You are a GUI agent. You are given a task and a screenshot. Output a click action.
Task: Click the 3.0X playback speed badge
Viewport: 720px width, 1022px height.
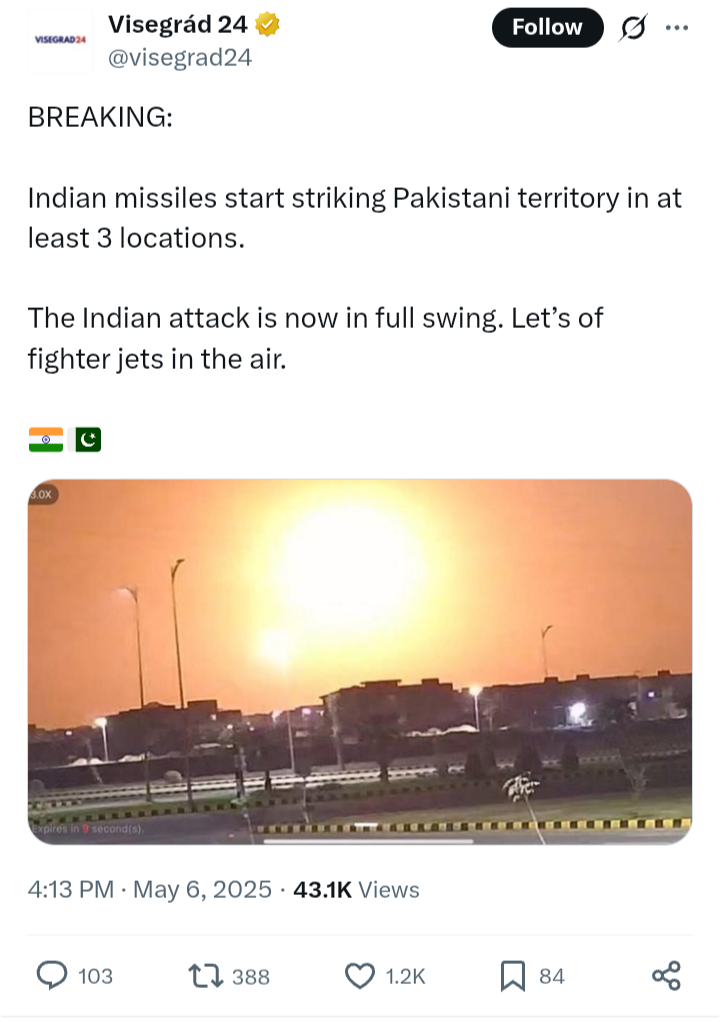tap(41, 494)
